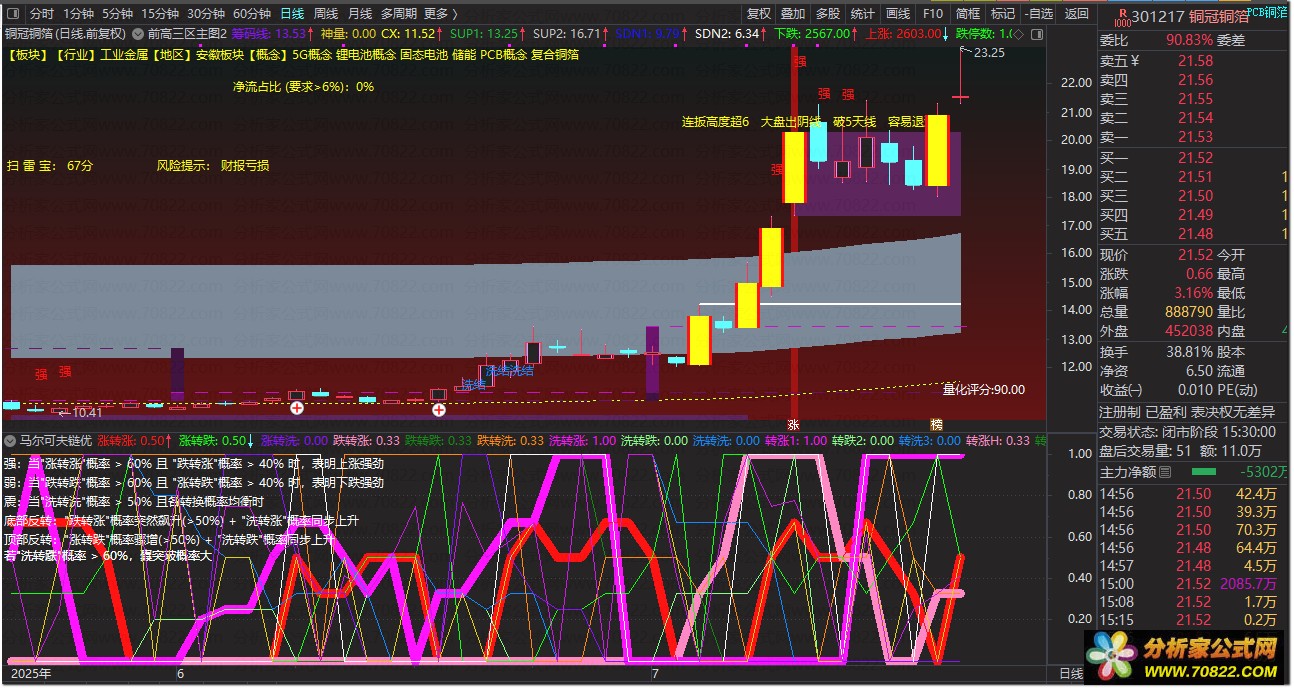Click the 复权 adjustment button
1294x688 pixels.
pos(759,14)
